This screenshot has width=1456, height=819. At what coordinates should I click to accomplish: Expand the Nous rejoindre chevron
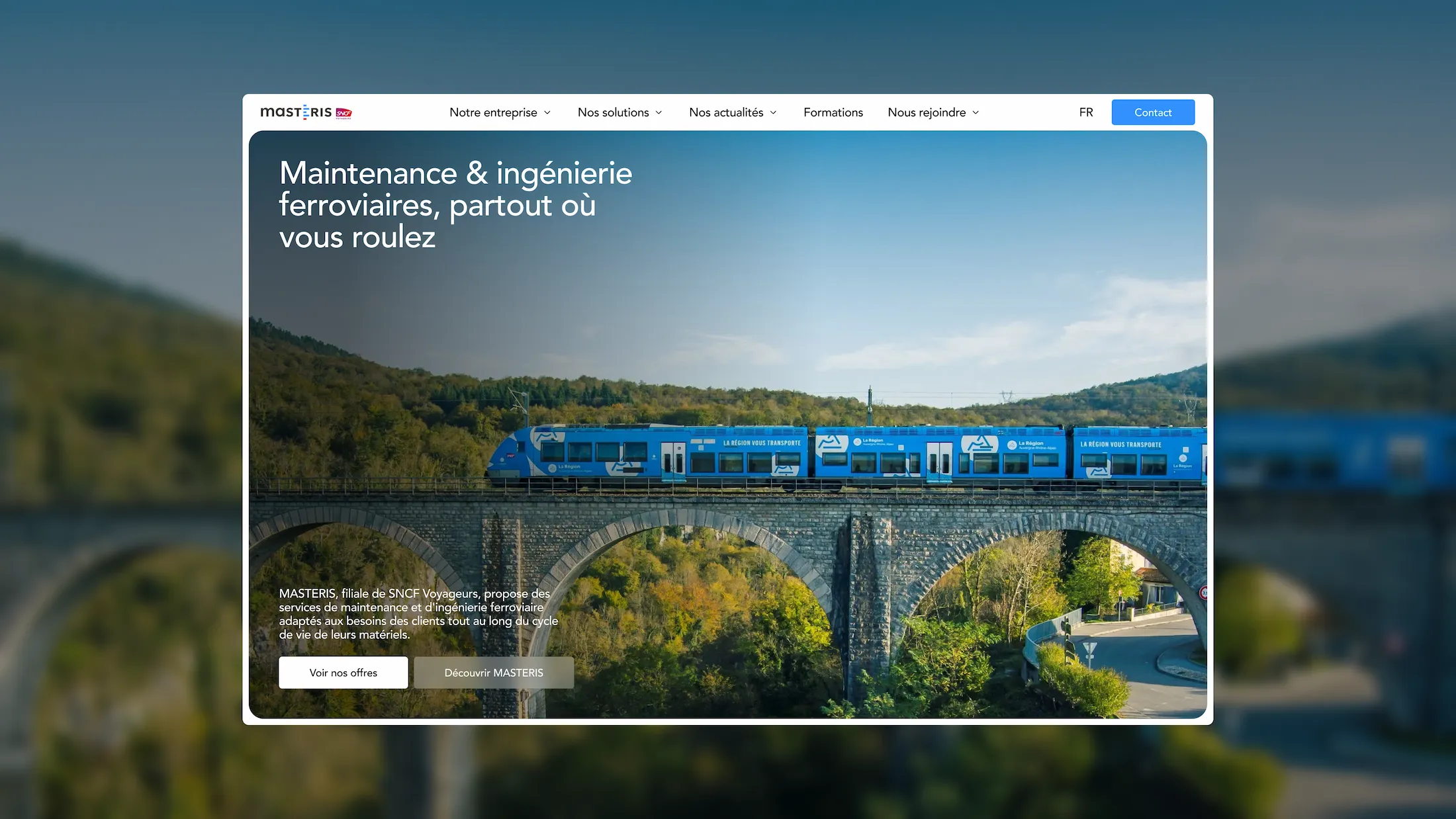pos(976,112)
